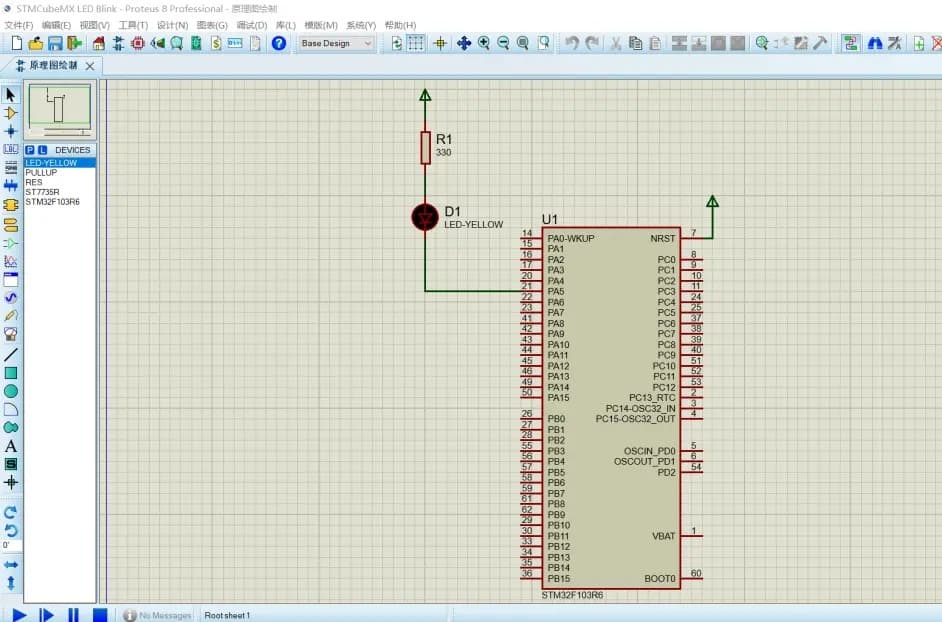Select the Wire Label mode tool
Viewport: 942px width, 622px height.
click(10, 149)
